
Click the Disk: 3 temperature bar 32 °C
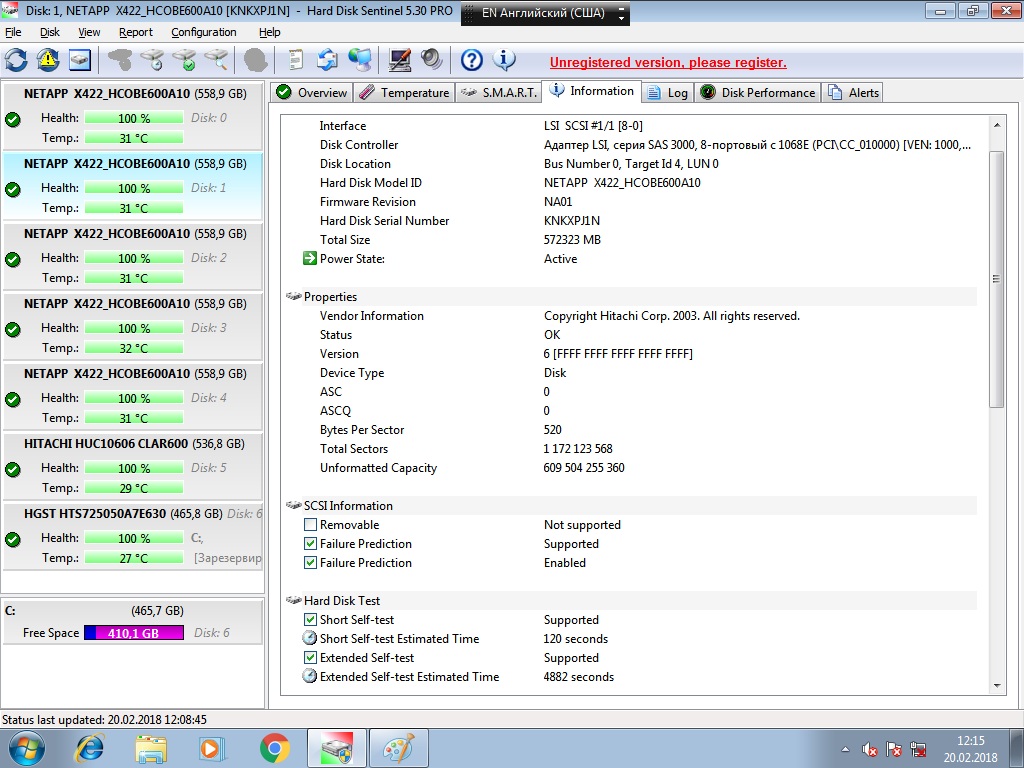134,348
